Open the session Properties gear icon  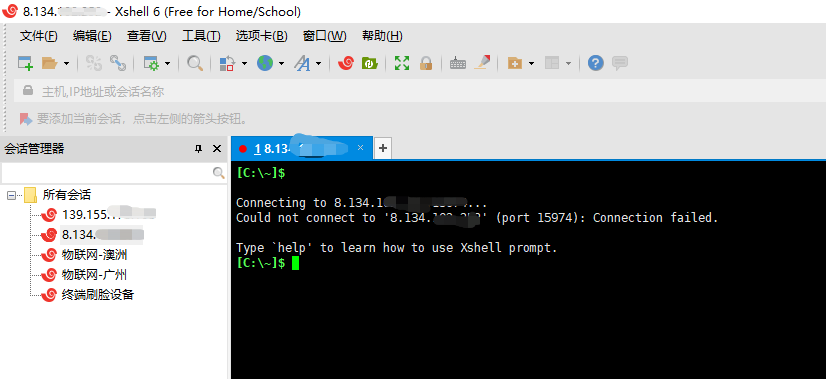click(151, 64)
